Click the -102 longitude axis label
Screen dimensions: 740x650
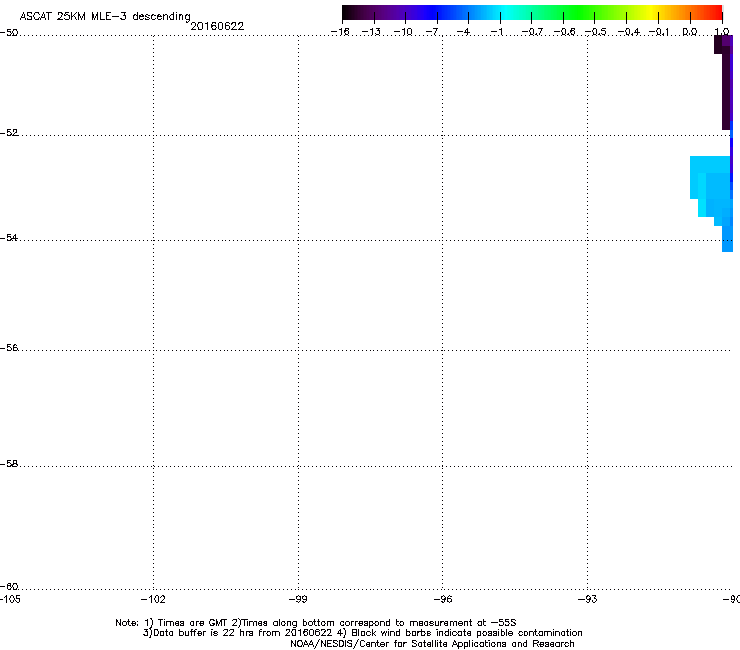coord(153,599)
